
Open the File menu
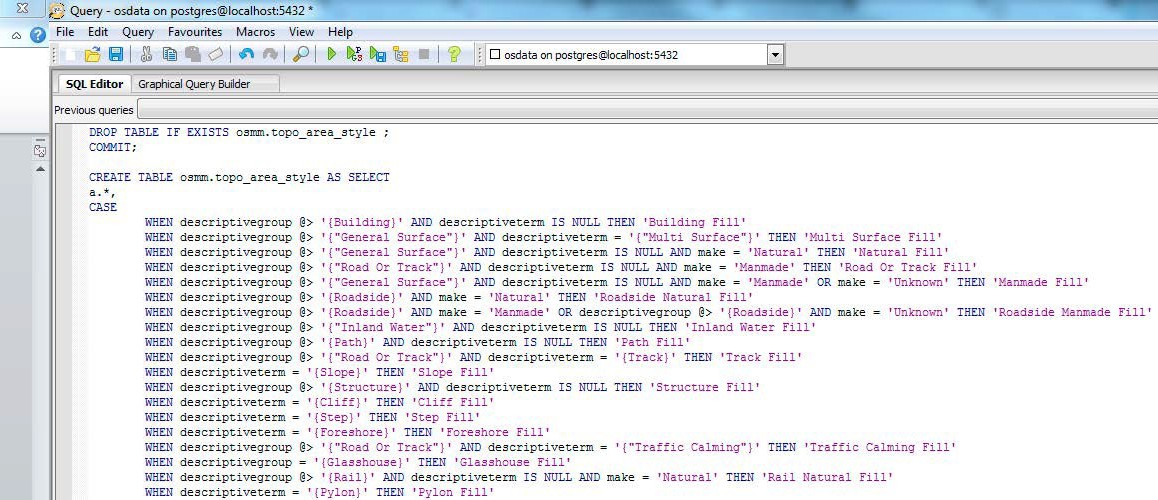tap(65, 32)
